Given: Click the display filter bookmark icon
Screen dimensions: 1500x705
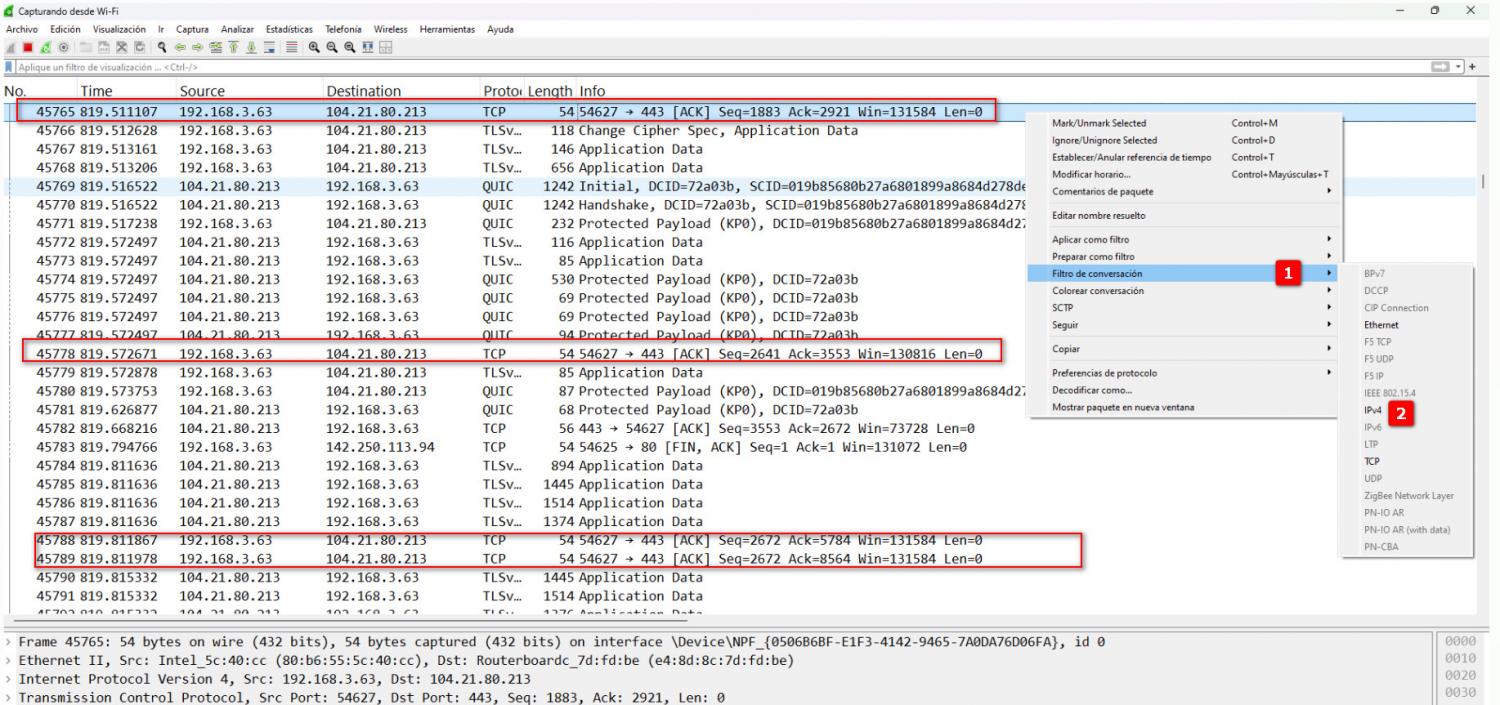Looking at the screenshot, I should tap(10, 66).
